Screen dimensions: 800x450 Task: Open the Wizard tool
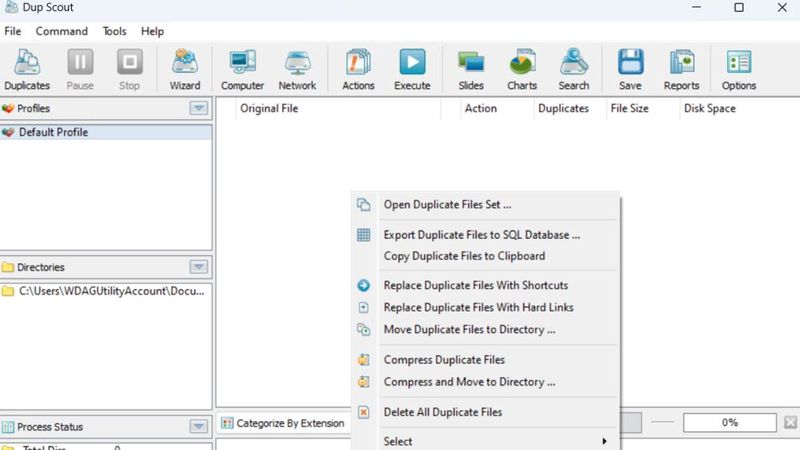coord(185,68)
